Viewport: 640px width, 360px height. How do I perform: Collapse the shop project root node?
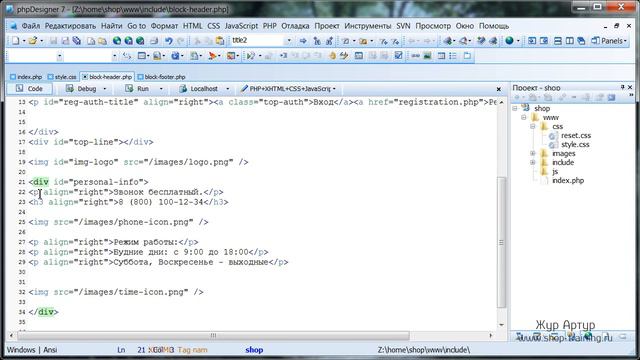click(515, 108)
